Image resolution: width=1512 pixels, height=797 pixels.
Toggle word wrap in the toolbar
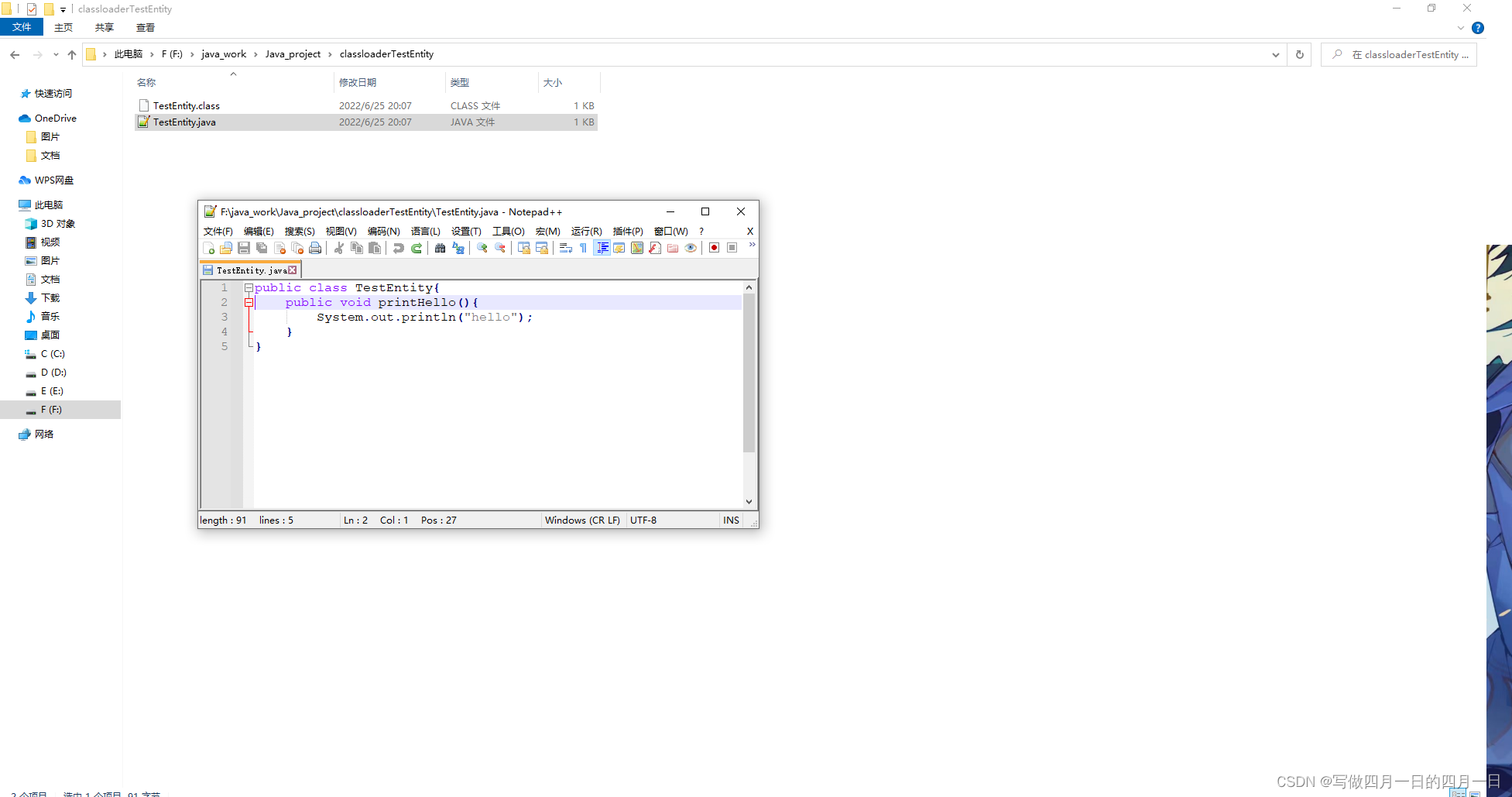click(565, 248)
